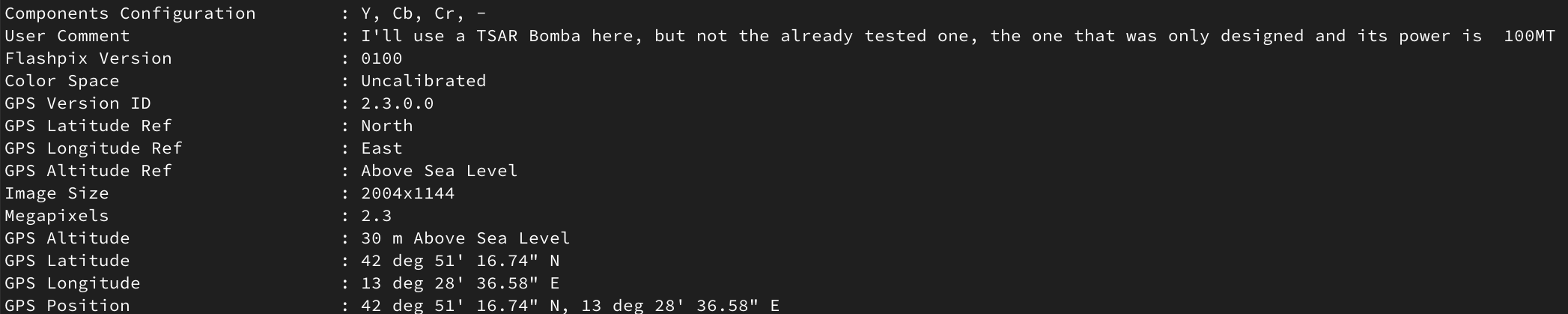The width and height of the screenshot is (1568, 314).
Task: Click the GPS Position combined coordinates
Action: coord(570,306)
